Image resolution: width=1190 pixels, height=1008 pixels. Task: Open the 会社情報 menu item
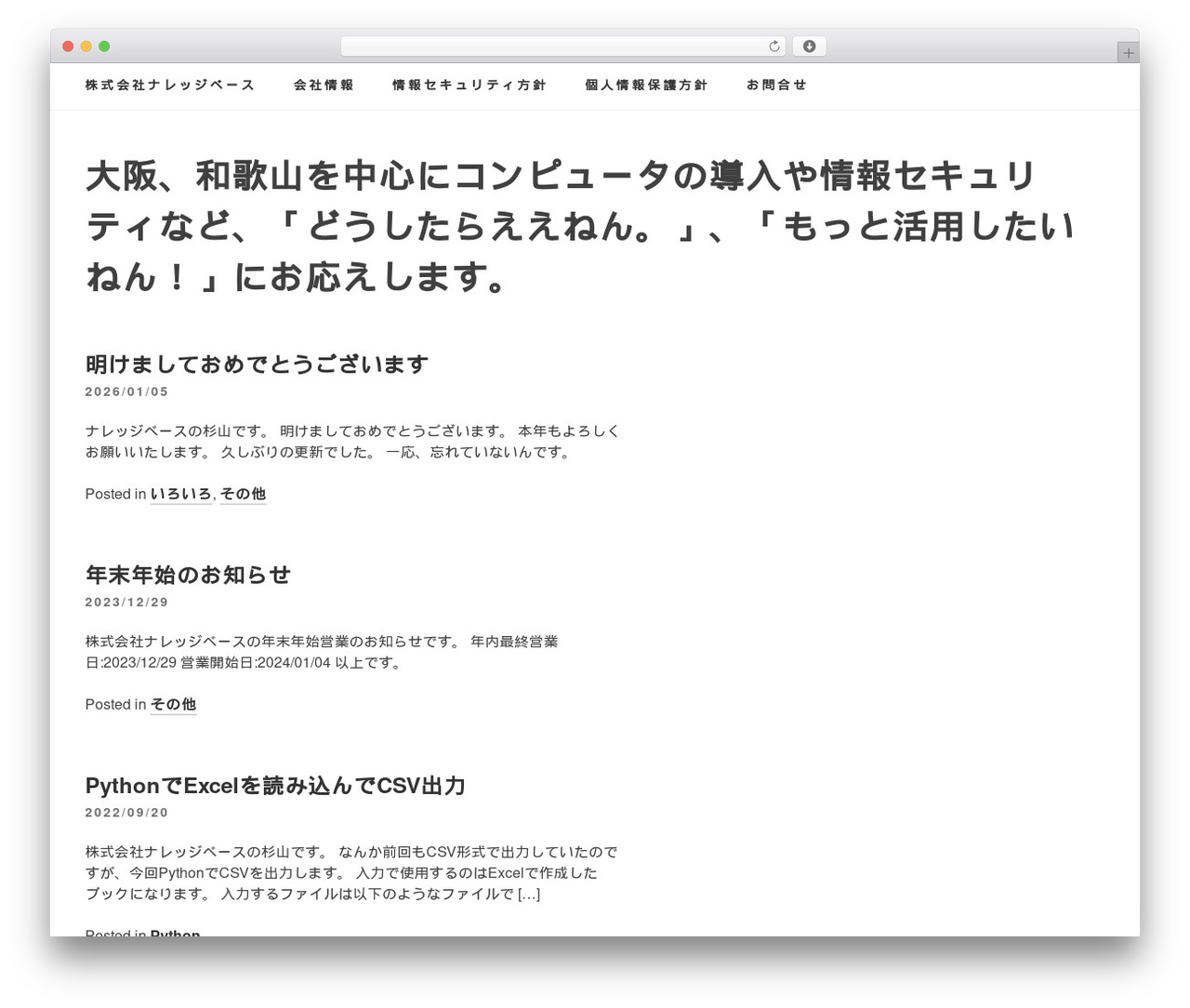[x=324, y=85]
